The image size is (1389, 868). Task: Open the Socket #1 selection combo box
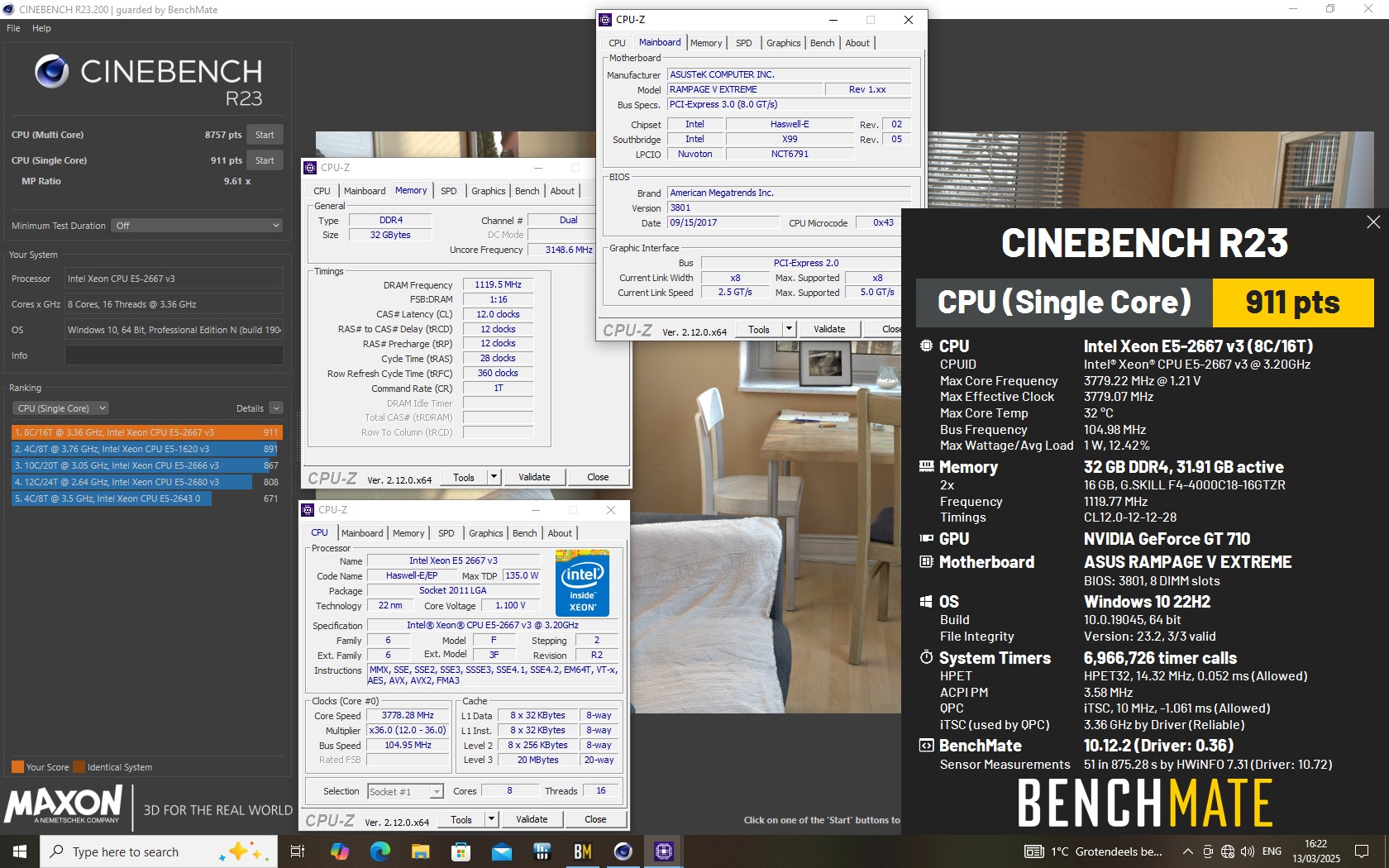click(x=405, y=792)
